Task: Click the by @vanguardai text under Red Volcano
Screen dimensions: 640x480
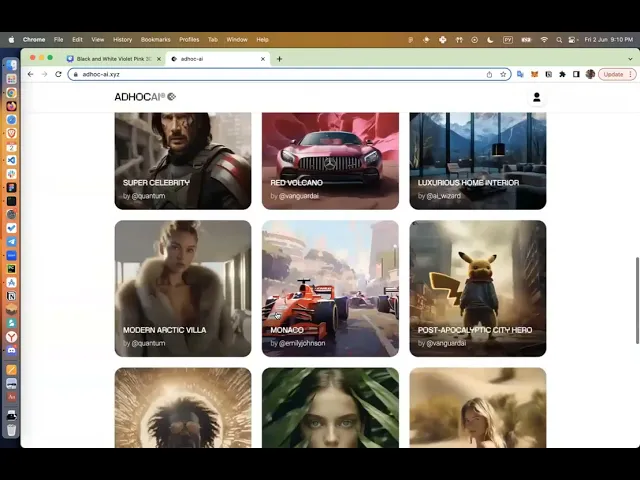Action: pyautogui.click(x=294, y=196)
